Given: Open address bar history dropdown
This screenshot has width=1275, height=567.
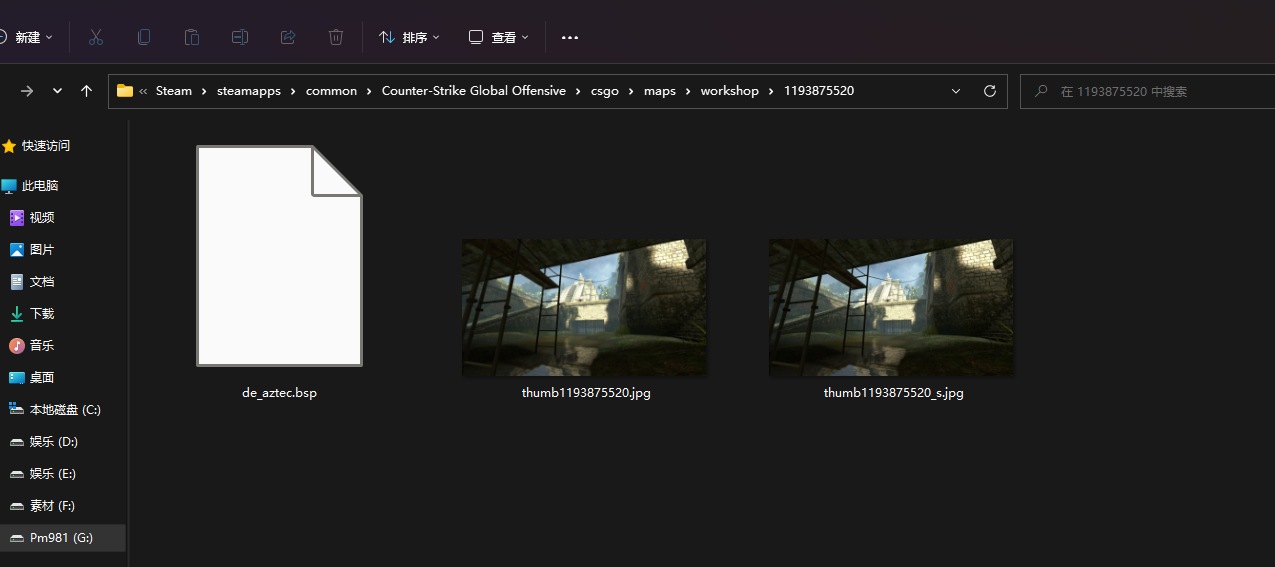Looking at the screenshot, I should coord(956,91).
